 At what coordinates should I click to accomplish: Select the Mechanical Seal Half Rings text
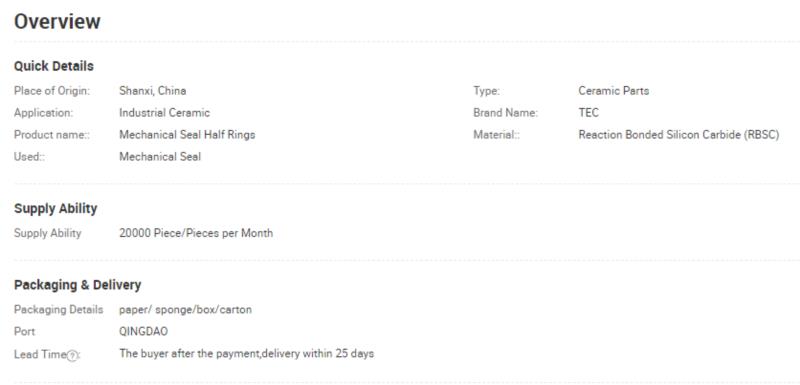click(187, 135)
